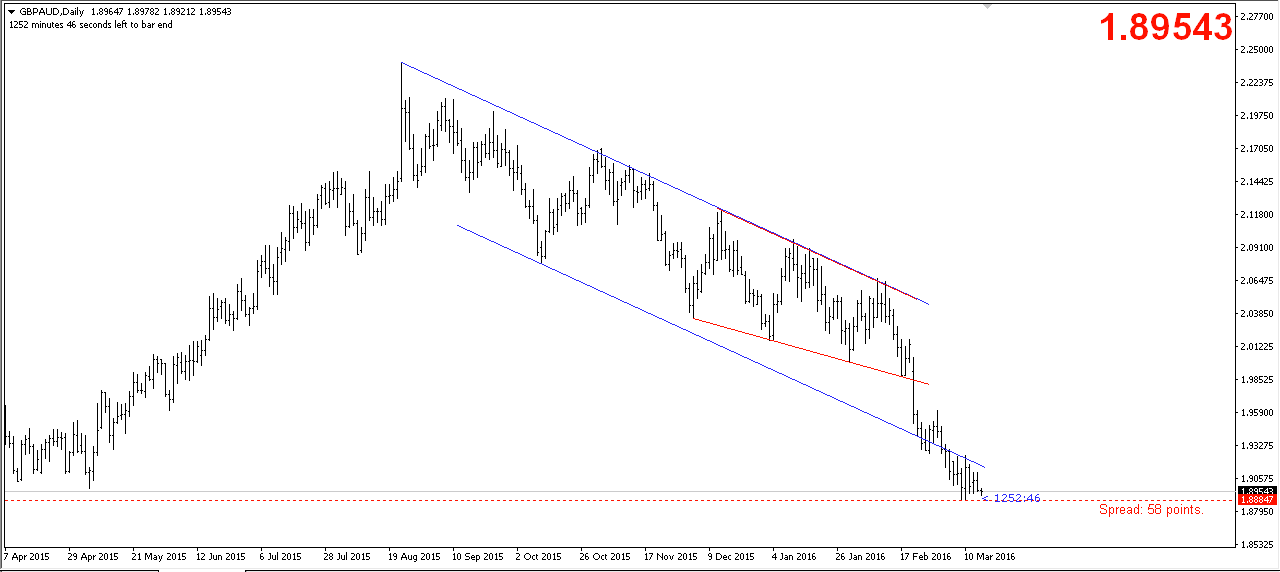Click the 2.03850 price scale value
Image resolution: width=1280 pixels, height=572 pixels.
click(1257, 314)
